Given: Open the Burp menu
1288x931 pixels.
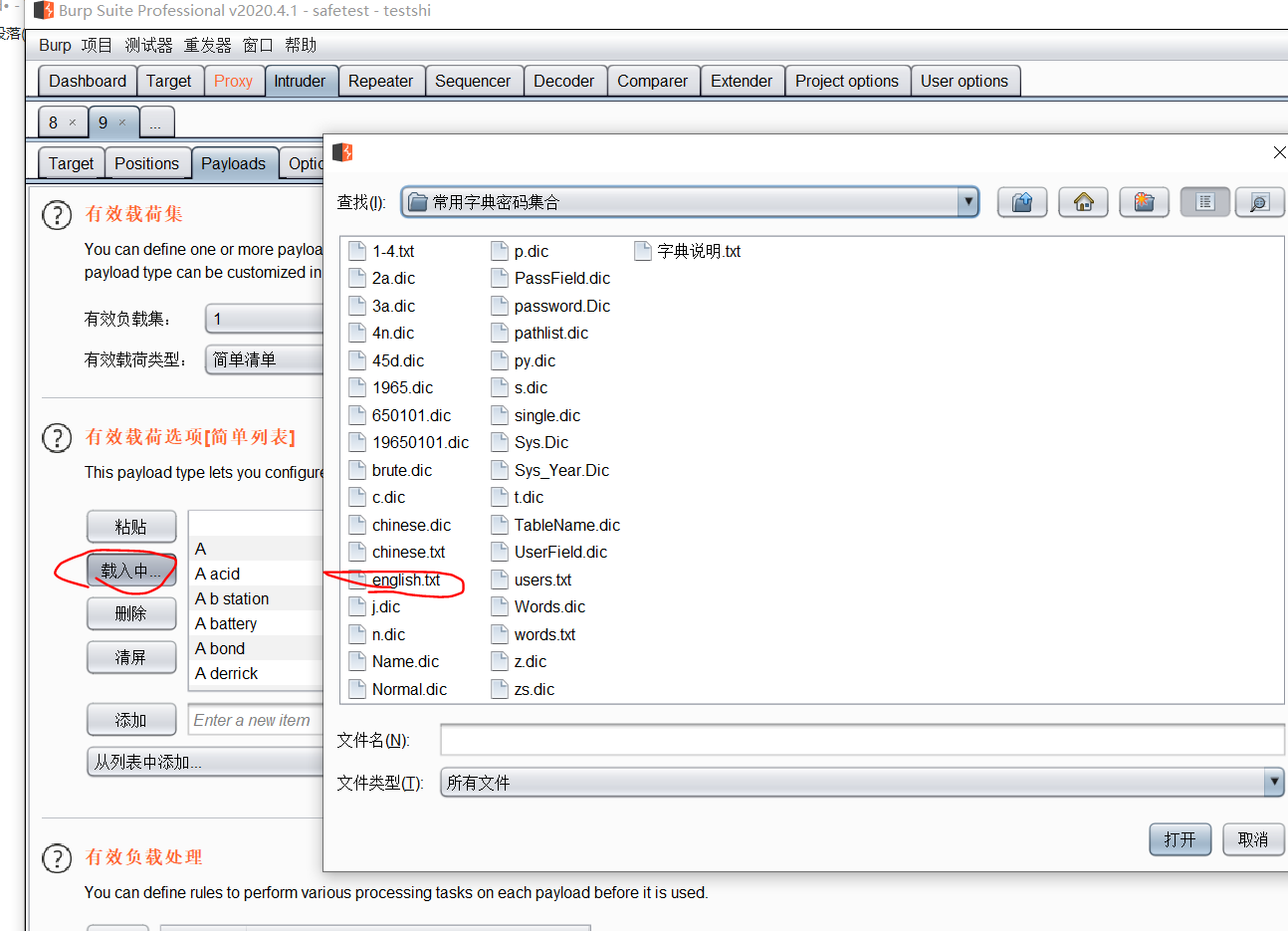Looking at the screenshot, I should click(55, 45).
